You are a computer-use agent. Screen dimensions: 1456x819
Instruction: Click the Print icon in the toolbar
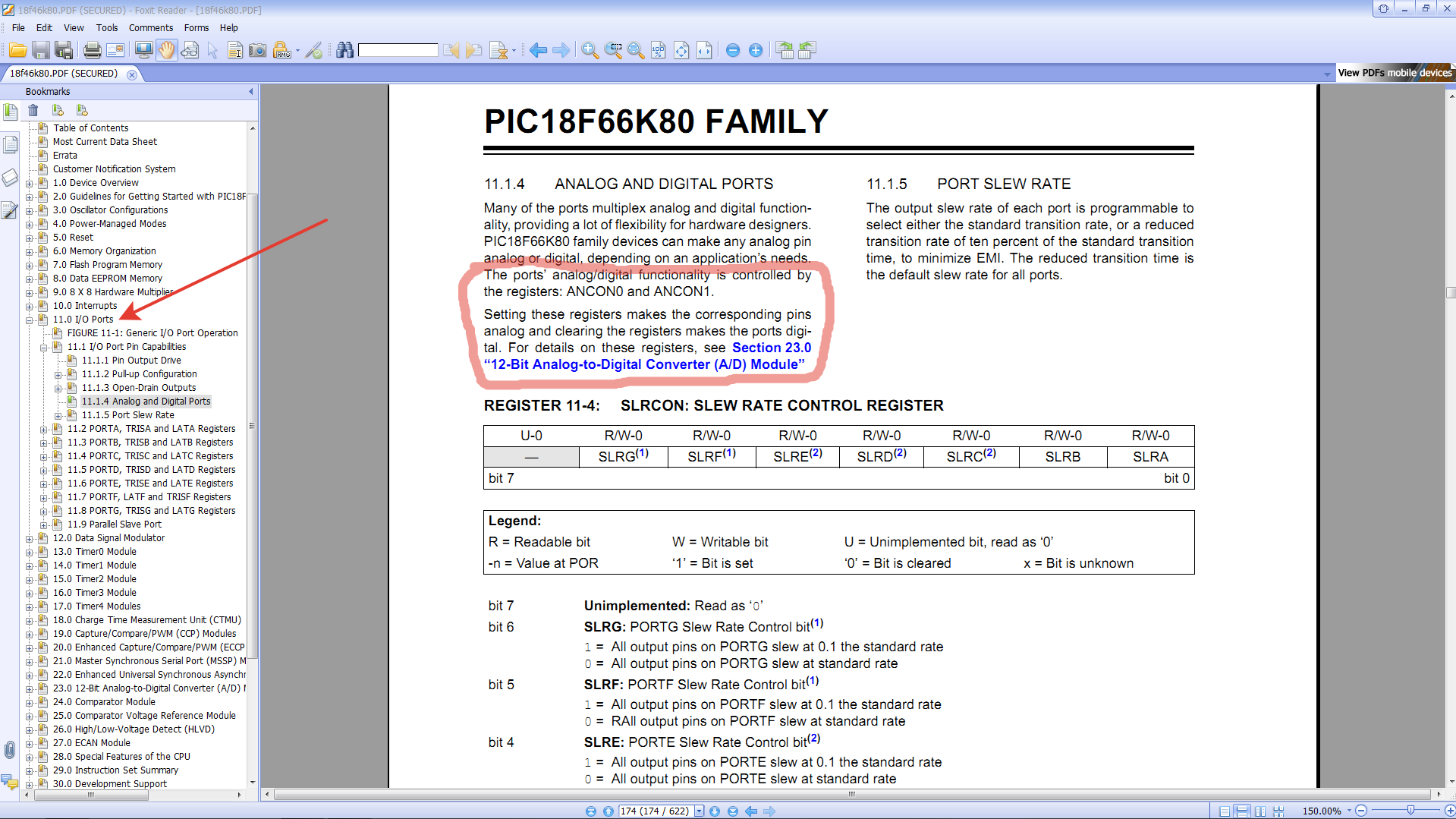coord(93,51)
